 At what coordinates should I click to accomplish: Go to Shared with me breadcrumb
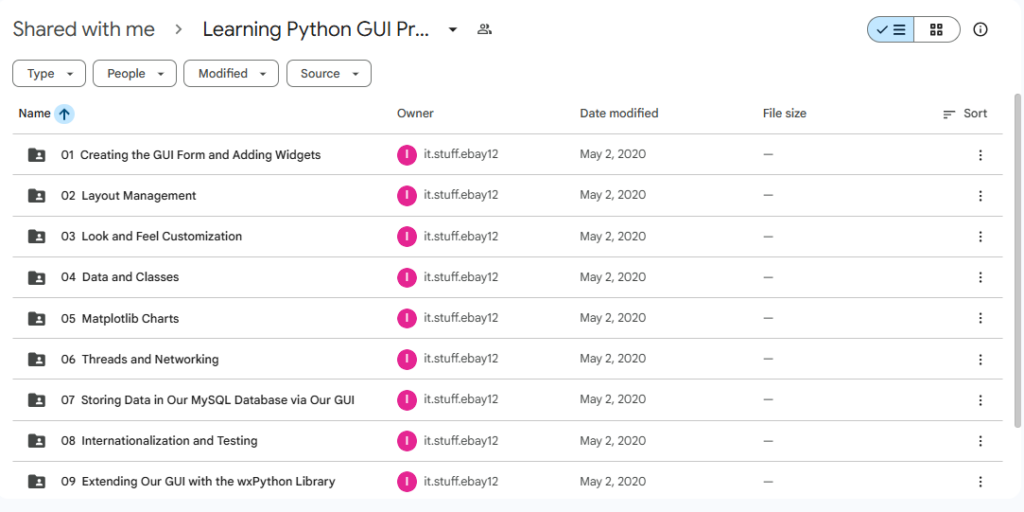[x=84, y=30]
